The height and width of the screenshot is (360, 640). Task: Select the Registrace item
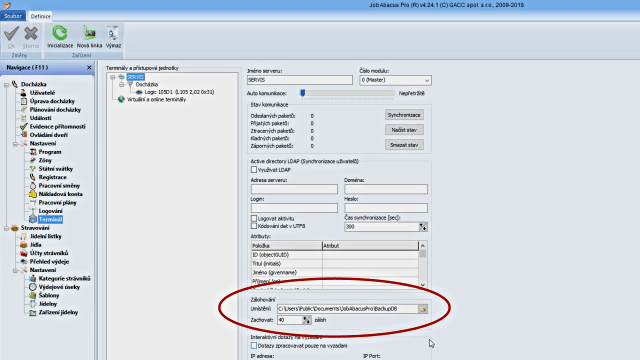(x=52, y=177)
